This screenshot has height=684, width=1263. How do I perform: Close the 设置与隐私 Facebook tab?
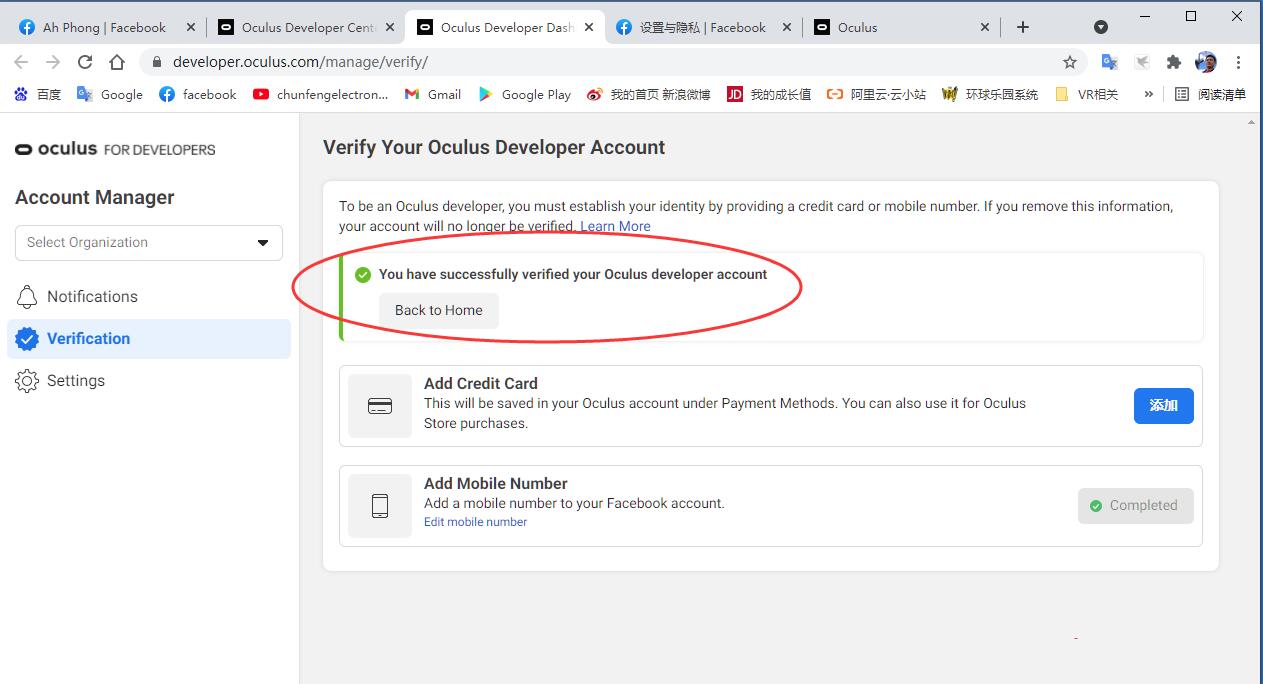point(787,27)
